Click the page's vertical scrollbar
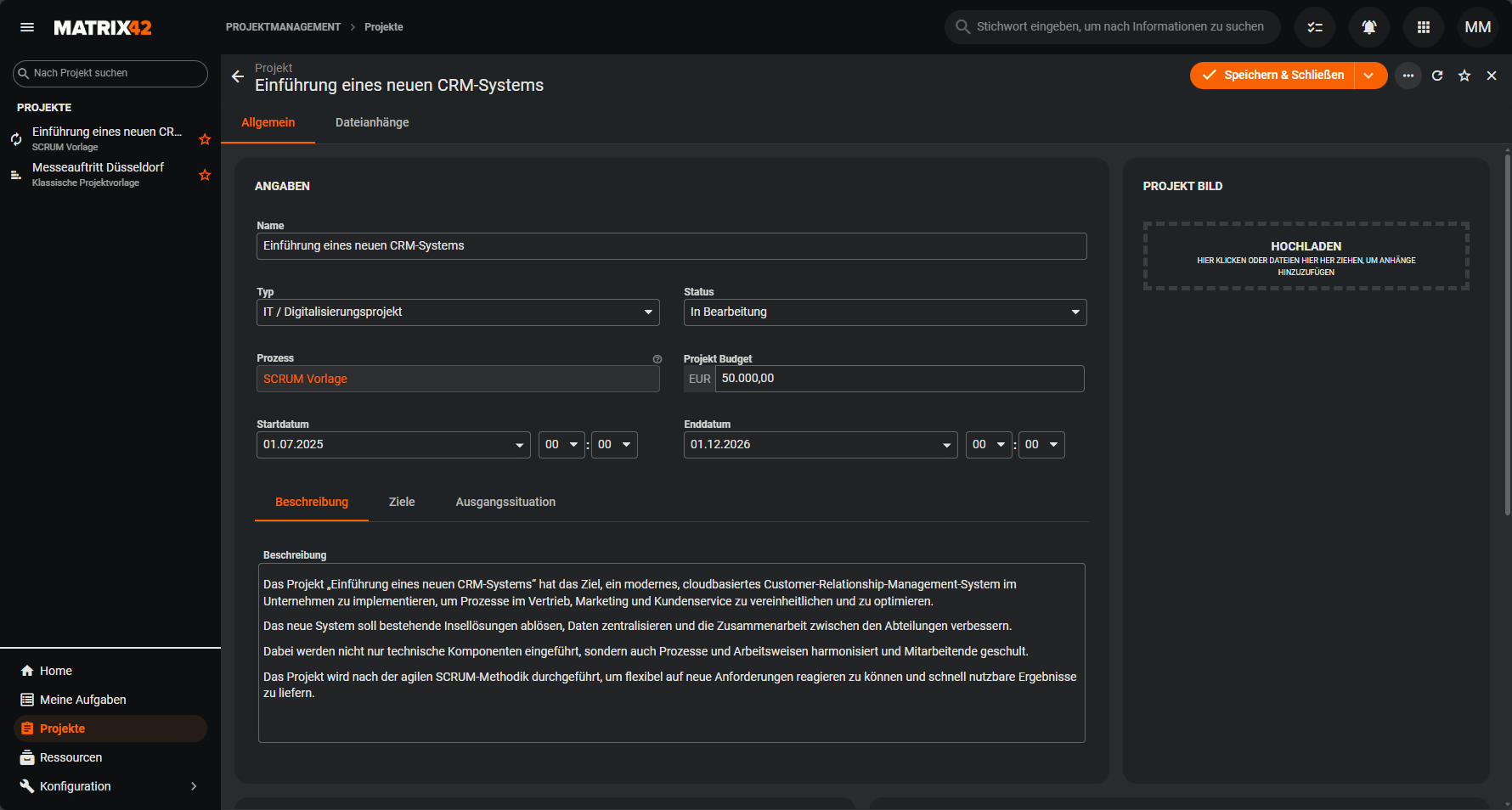The image size is (1512, 810). point(1507,340)
